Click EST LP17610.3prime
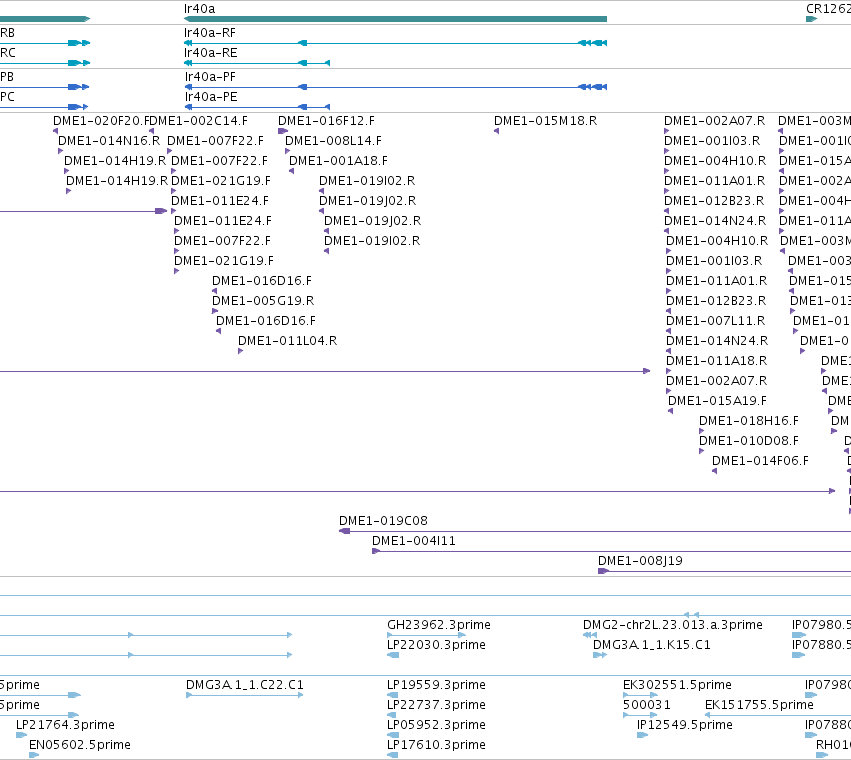The width and height of the screenshot is (851, 760). click(x=436, y=745)
